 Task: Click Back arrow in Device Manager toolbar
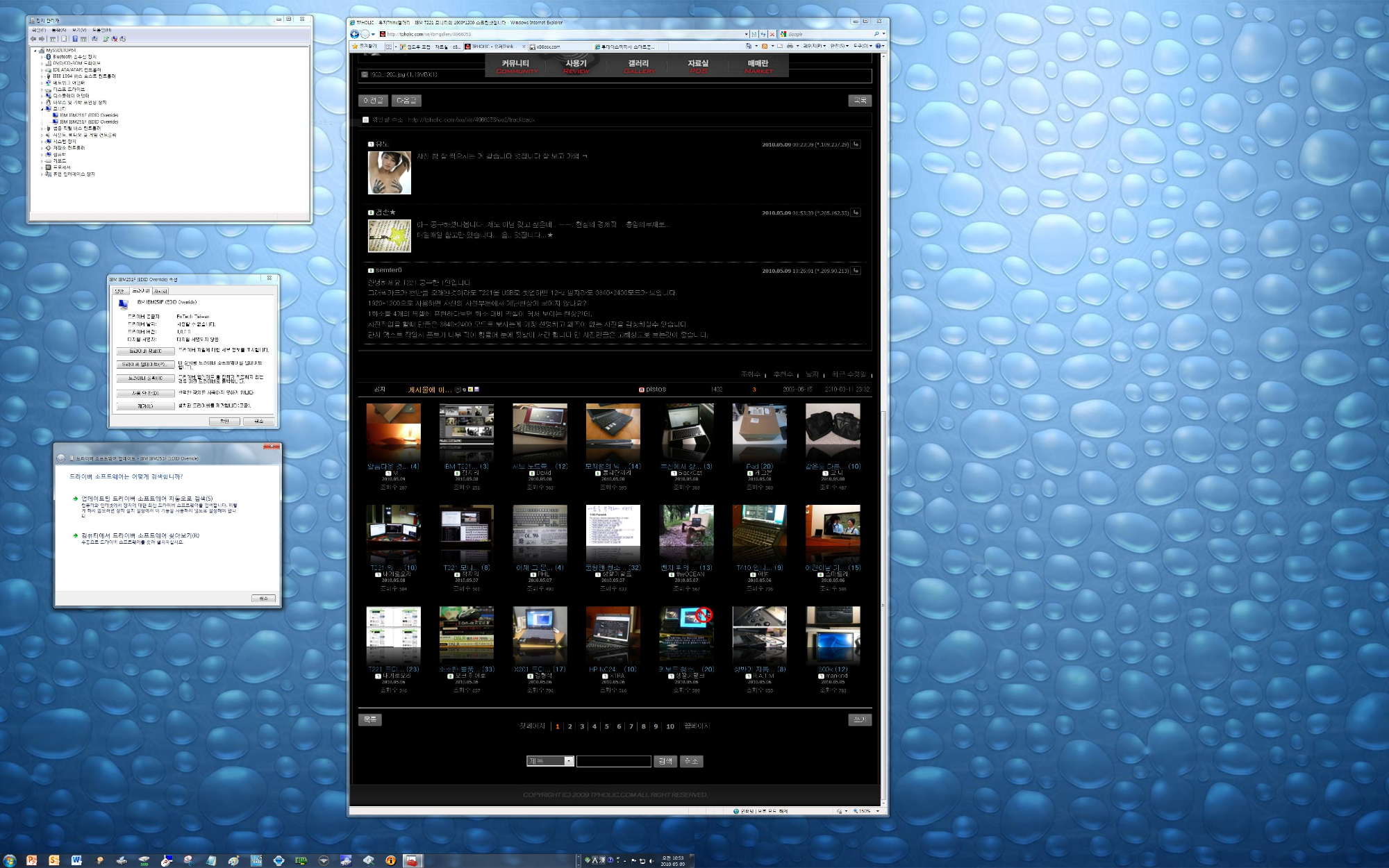tap(33, 39)
